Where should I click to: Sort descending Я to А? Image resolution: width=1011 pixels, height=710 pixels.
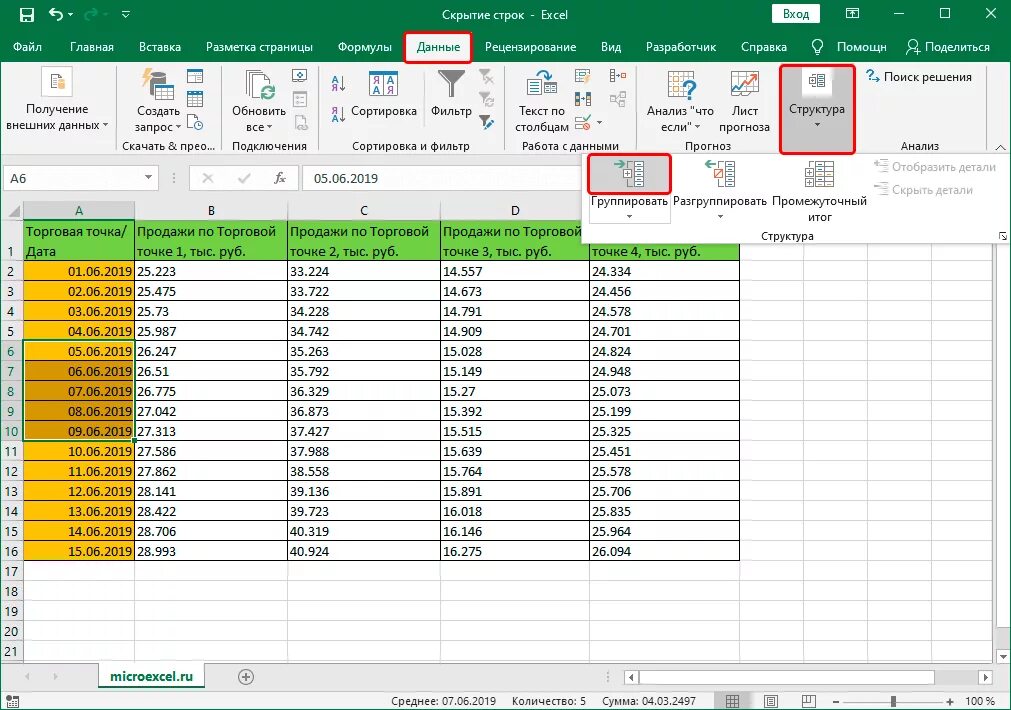pos(339,114)
